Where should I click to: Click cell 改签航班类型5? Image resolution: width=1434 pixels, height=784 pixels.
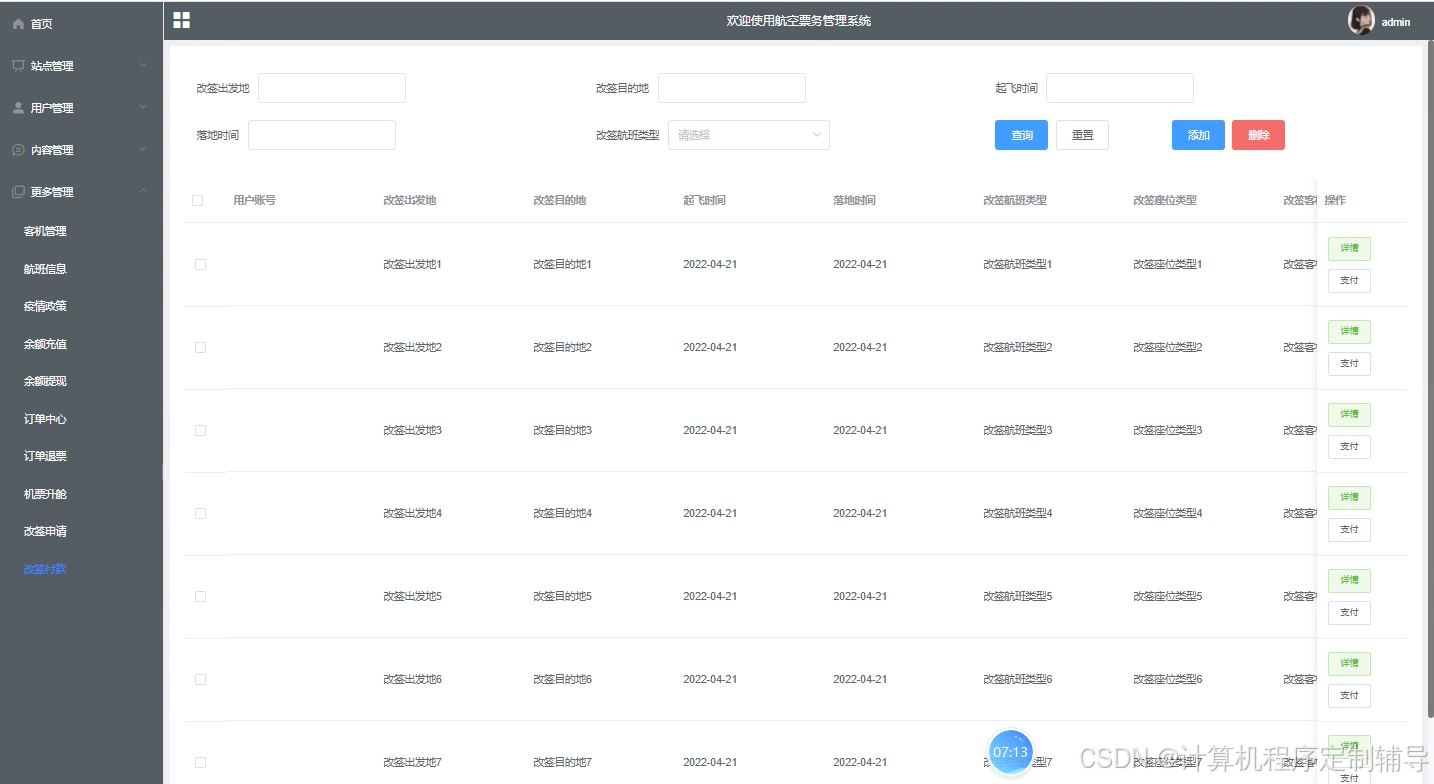pos(1018,596)
